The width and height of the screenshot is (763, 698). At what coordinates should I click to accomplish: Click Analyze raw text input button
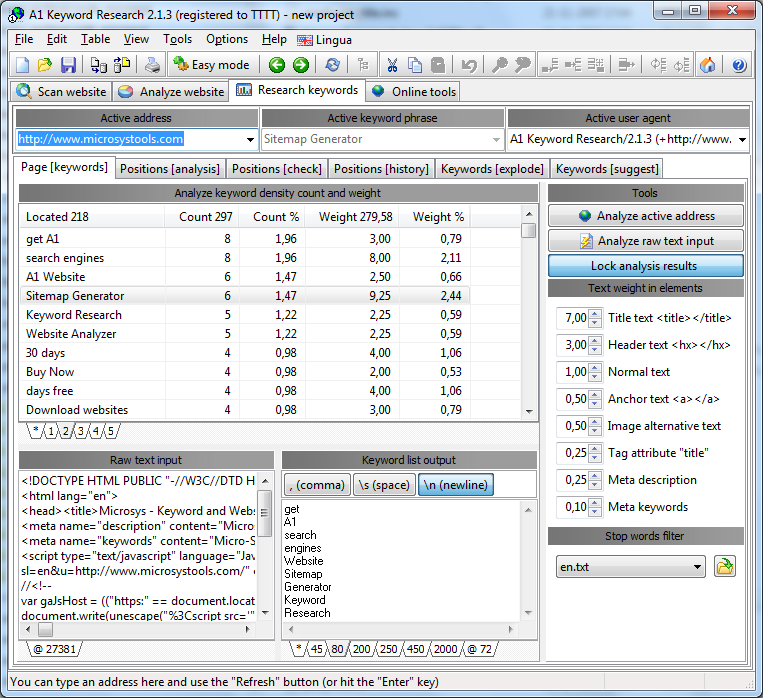tap(646, 241)
